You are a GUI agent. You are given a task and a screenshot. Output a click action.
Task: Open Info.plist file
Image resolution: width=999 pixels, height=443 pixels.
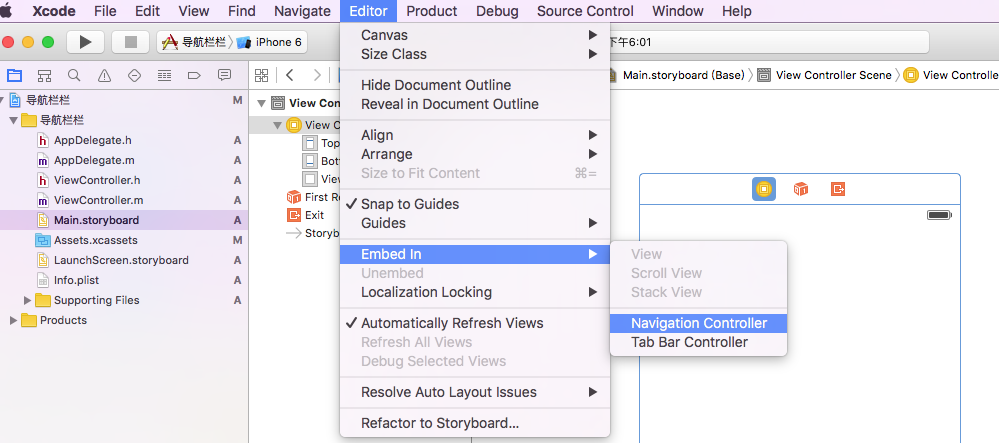(x=76, y=280)
